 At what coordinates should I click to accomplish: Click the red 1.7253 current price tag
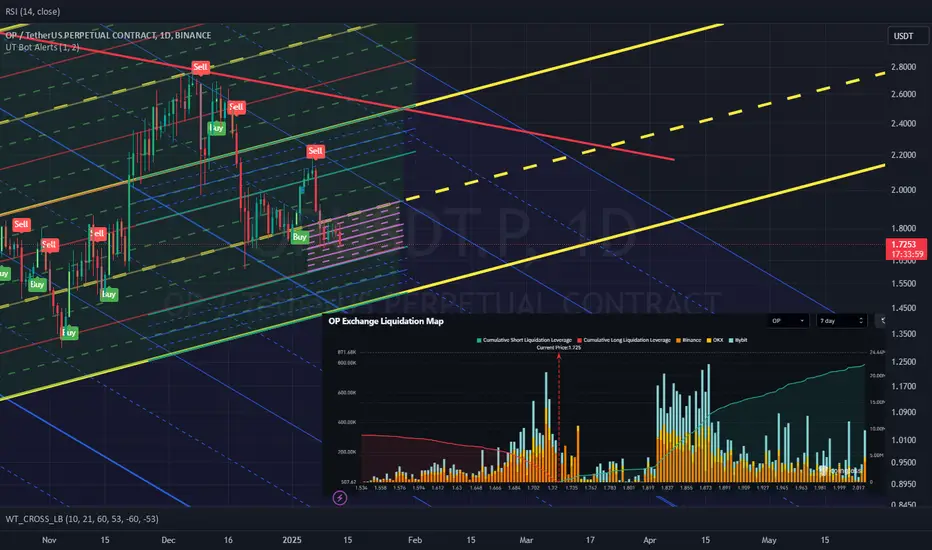click(908, 249)
